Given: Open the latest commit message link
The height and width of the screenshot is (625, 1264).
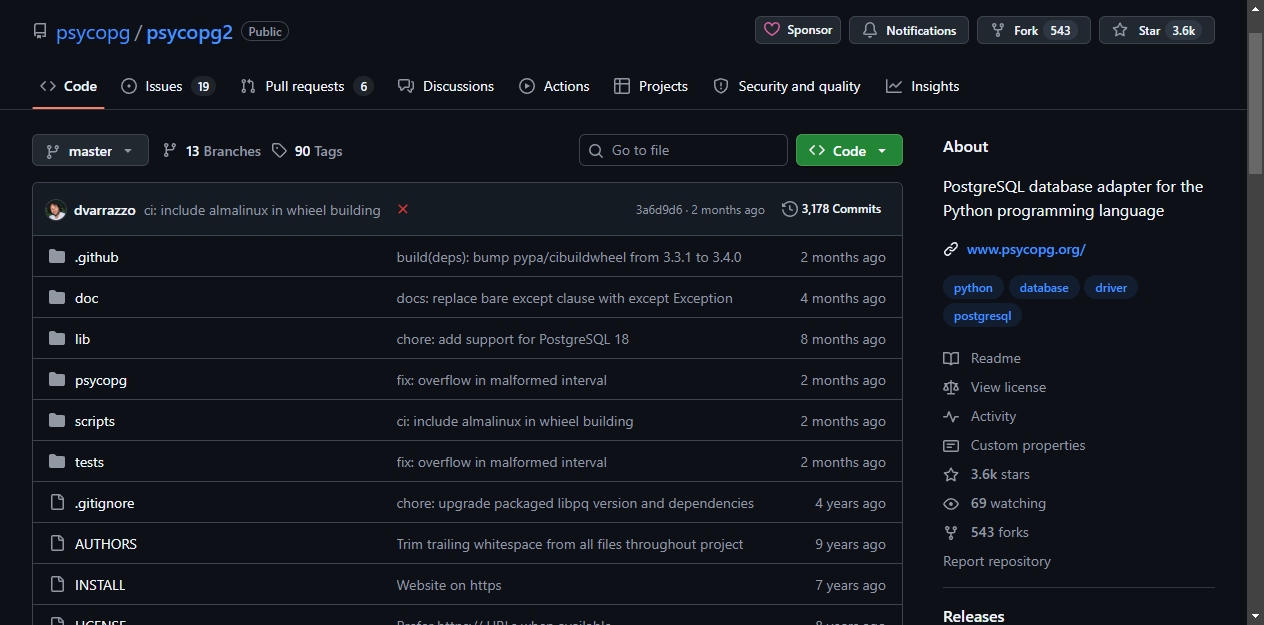Looking at the screenshot, I should coord(262,210).
